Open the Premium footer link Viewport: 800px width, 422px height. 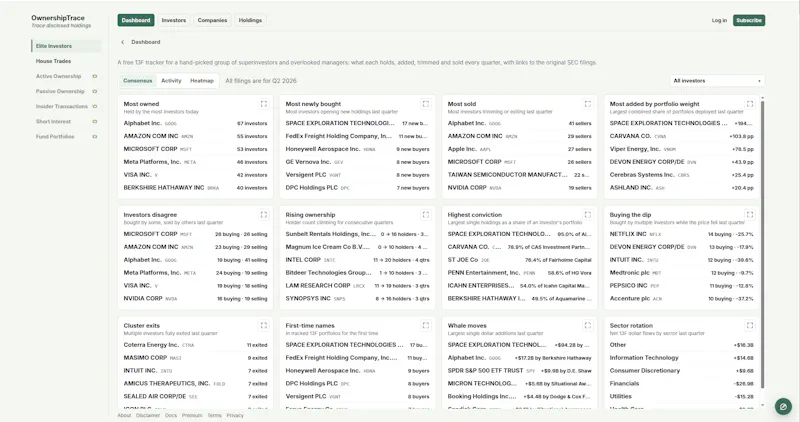point(192,415)
